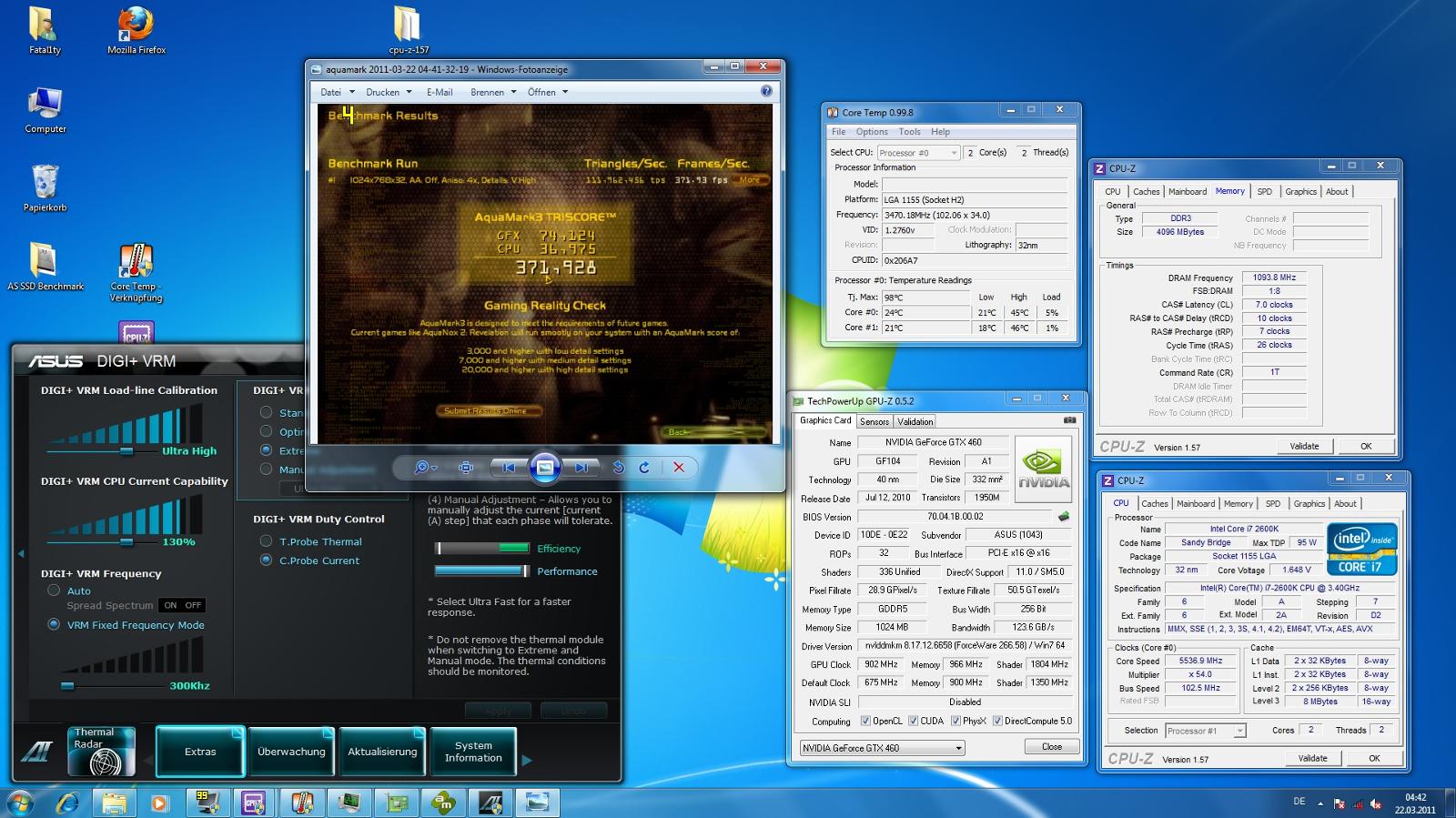The height and width of the screenshot is (818, 1456).
Task: Rotate the picture clockwise
Action: [644, 468]
